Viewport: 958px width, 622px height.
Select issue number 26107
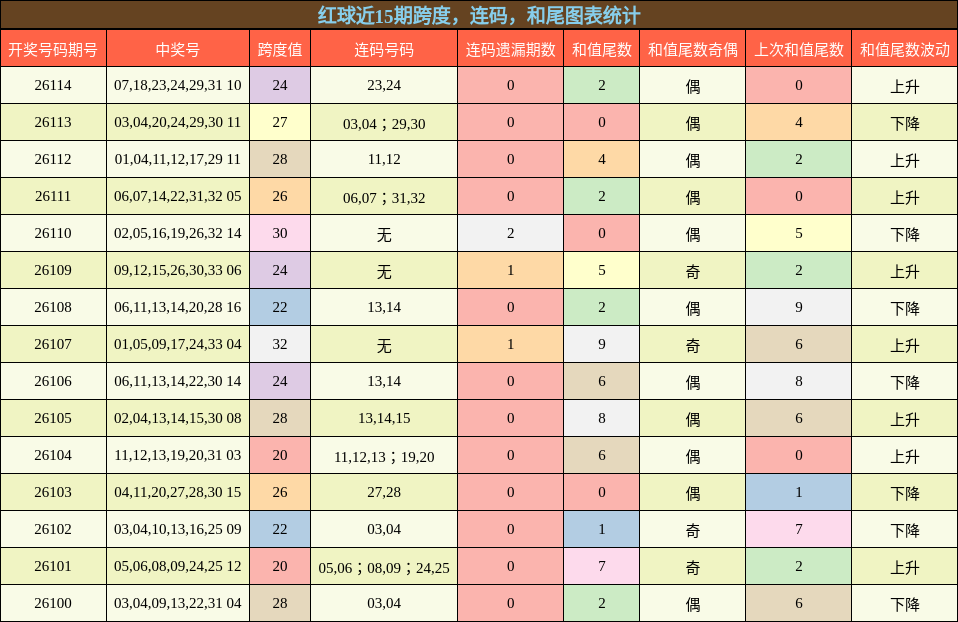[x=53, y=344]
